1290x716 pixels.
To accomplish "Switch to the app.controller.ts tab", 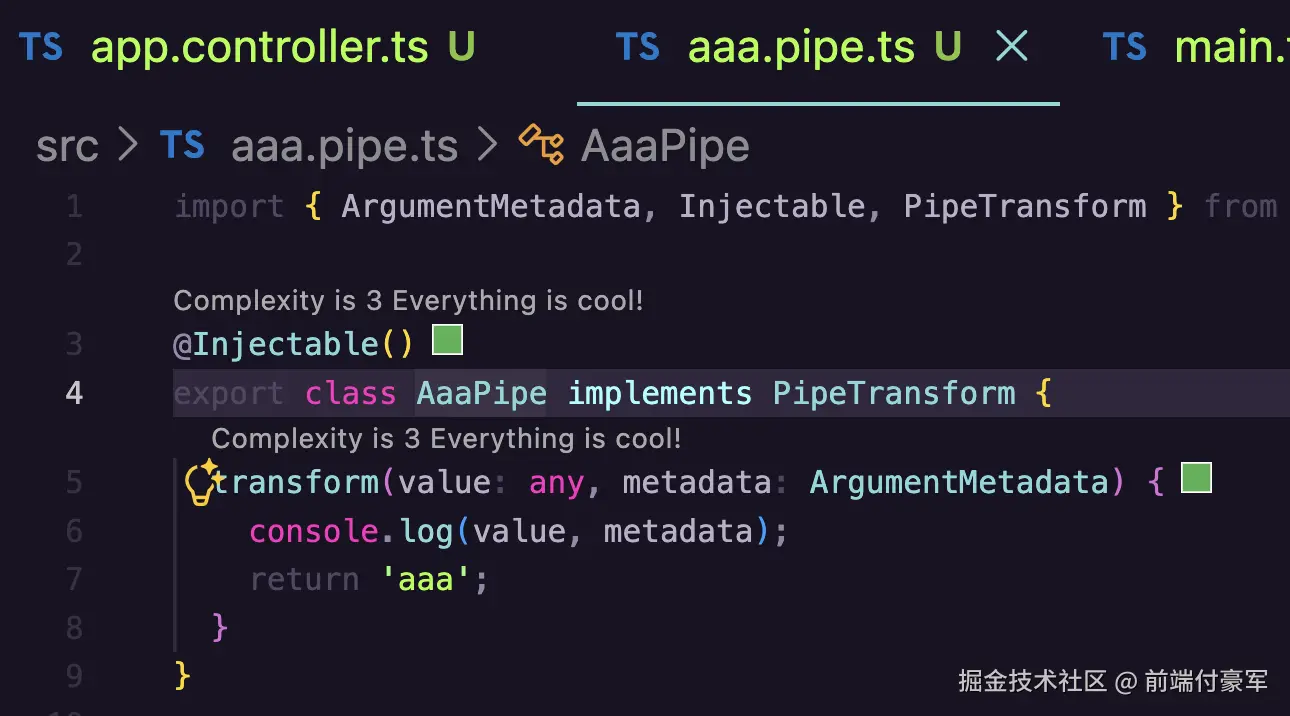I will 260,47.
